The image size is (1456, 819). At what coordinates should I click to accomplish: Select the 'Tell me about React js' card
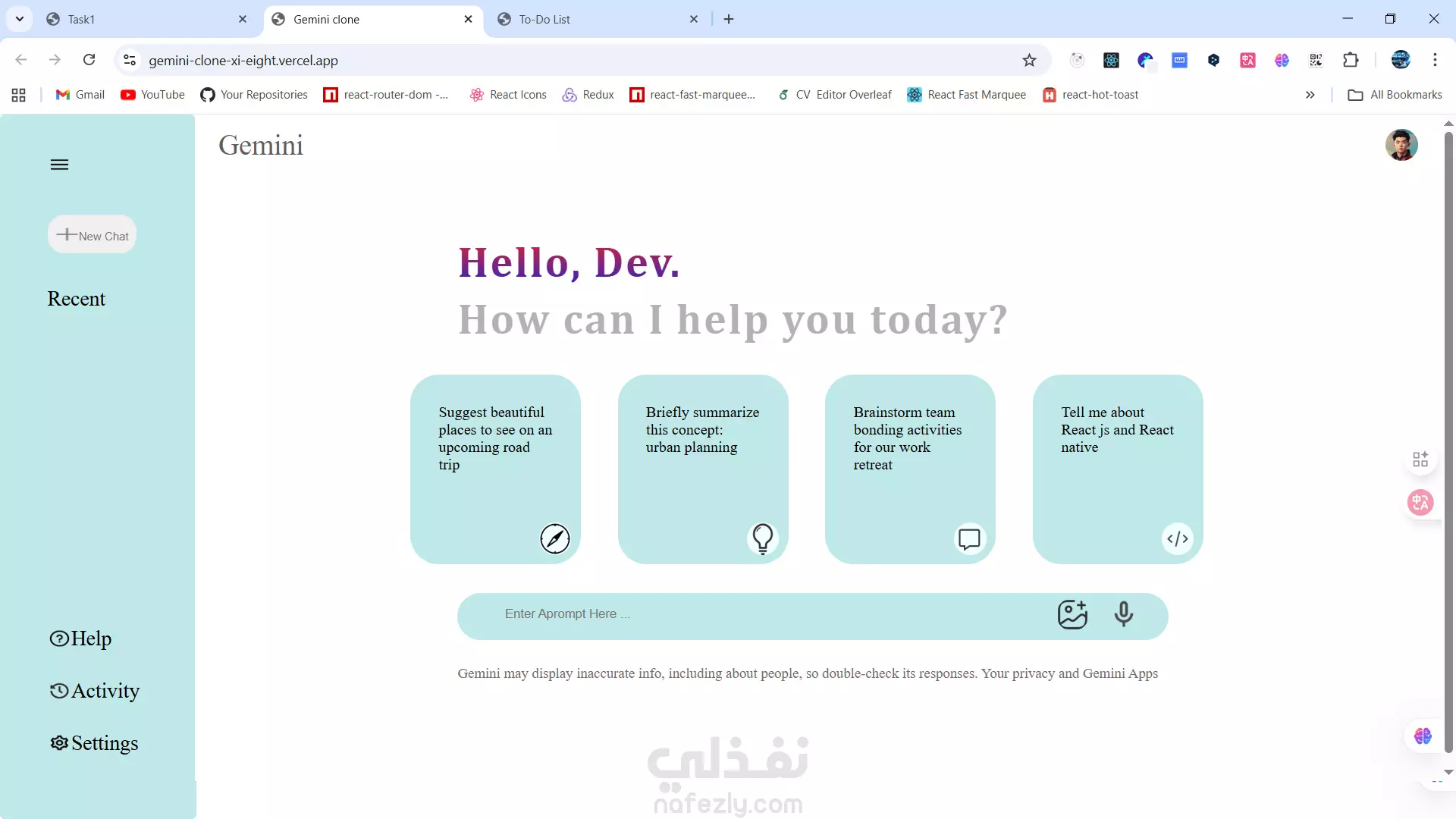coord(1118,469)
